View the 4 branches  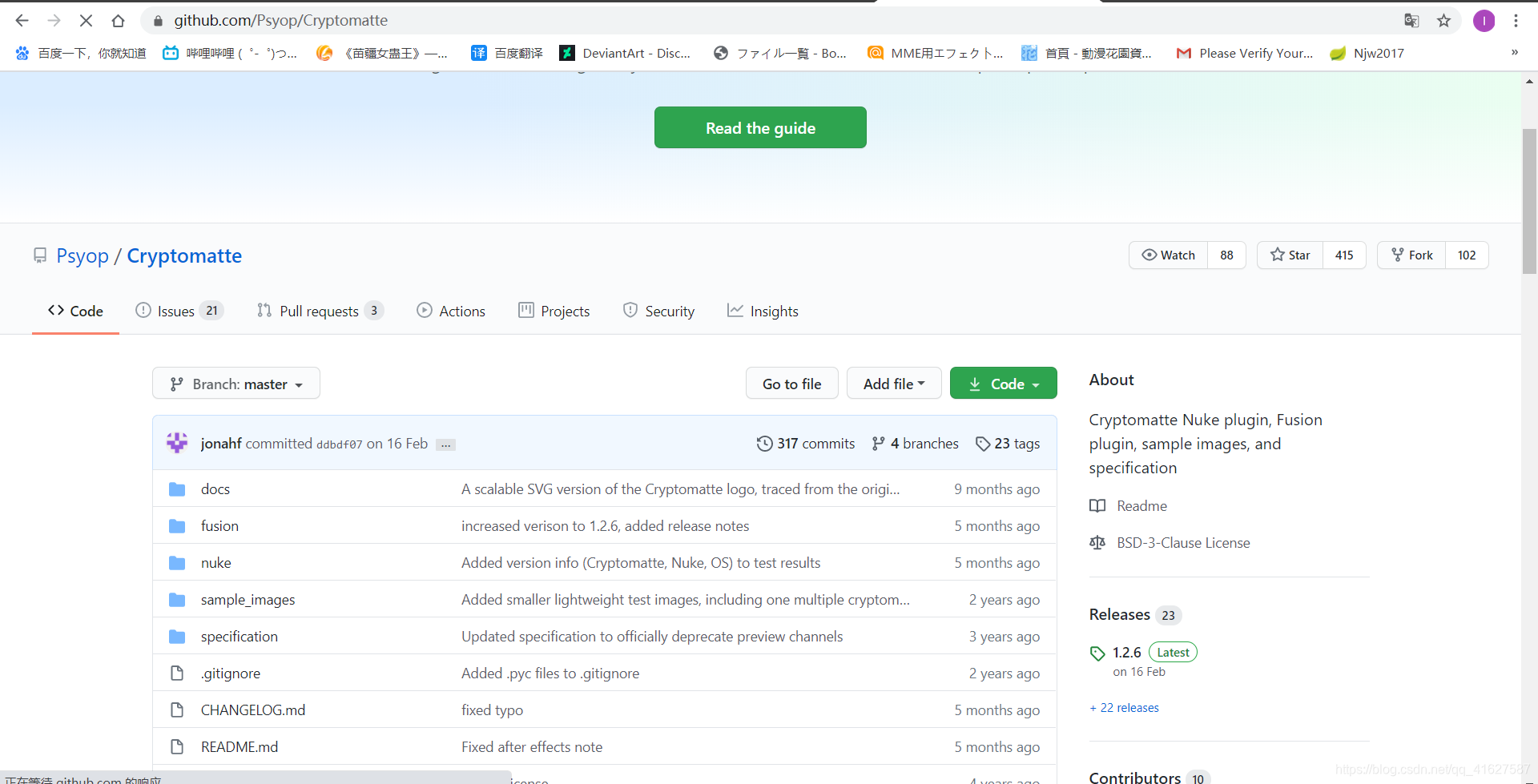(x=915, y=443)
